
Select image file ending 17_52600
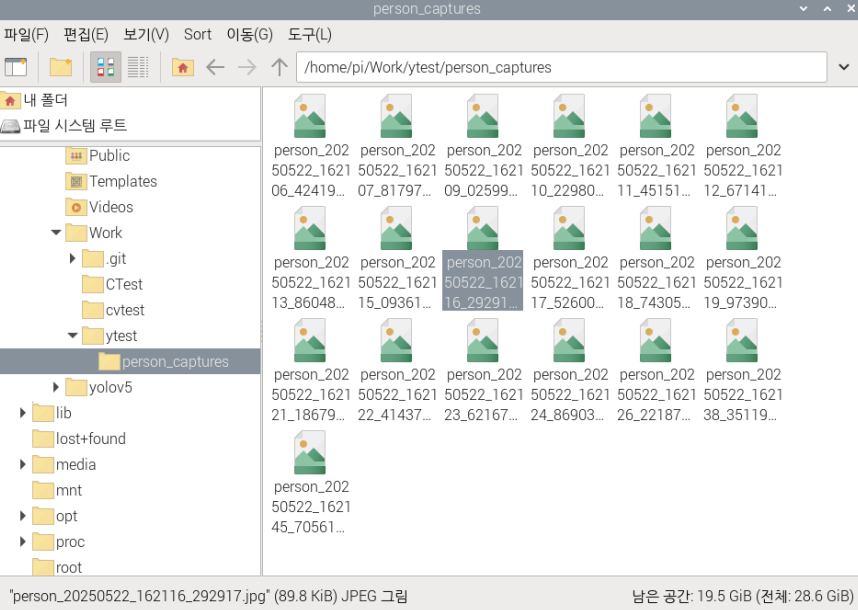click(x=570, y=258)
